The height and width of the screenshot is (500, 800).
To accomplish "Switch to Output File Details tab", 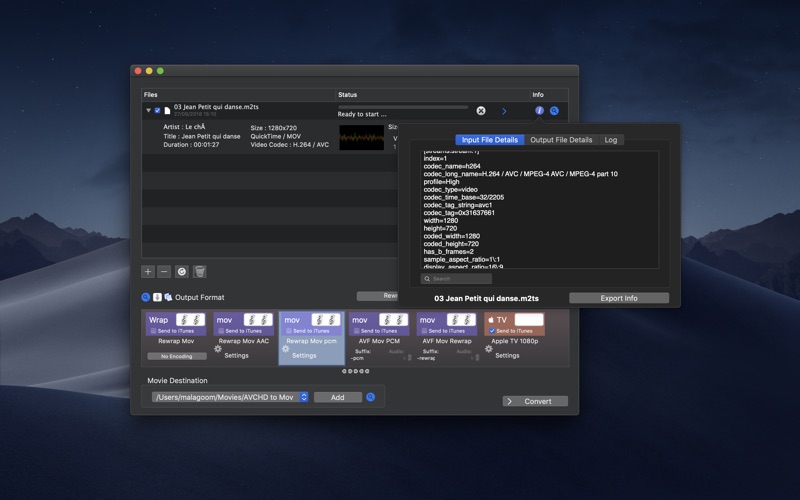I will 561,140.
